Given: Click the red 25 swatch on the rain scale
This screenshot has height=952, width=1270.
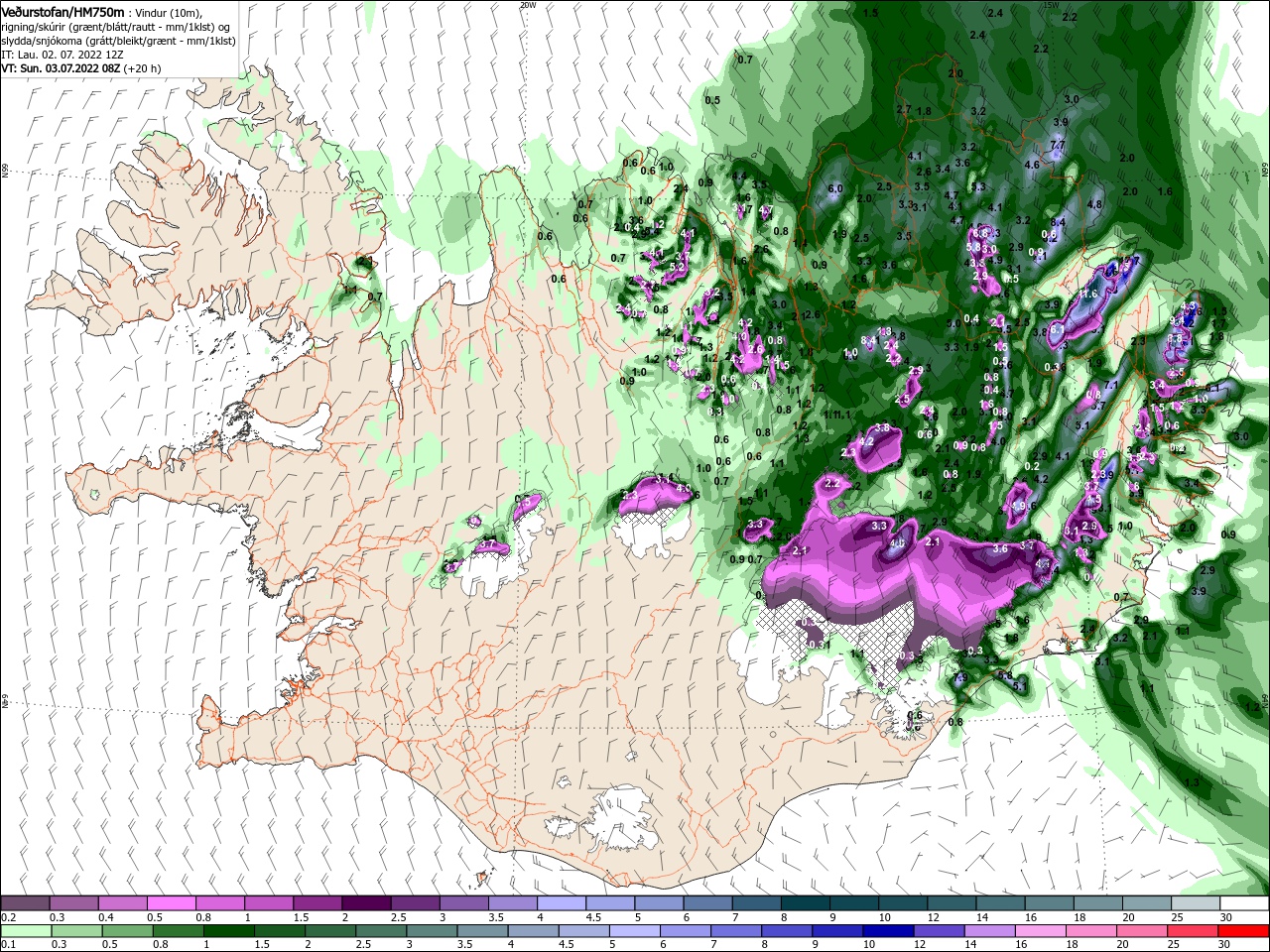Looking at the screenshot, I should coord(1194,931).
